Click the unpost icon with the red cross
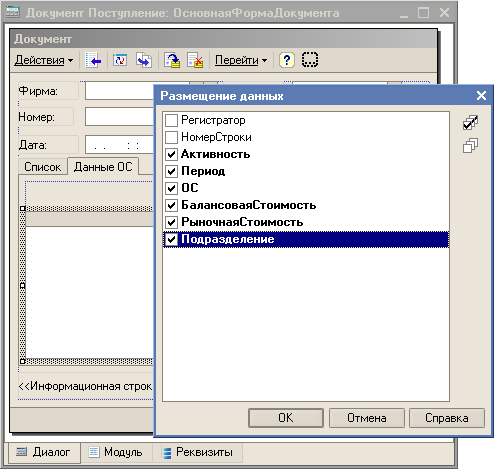Image resolution: width=494 pixels, height=469 pixels. 195,60
